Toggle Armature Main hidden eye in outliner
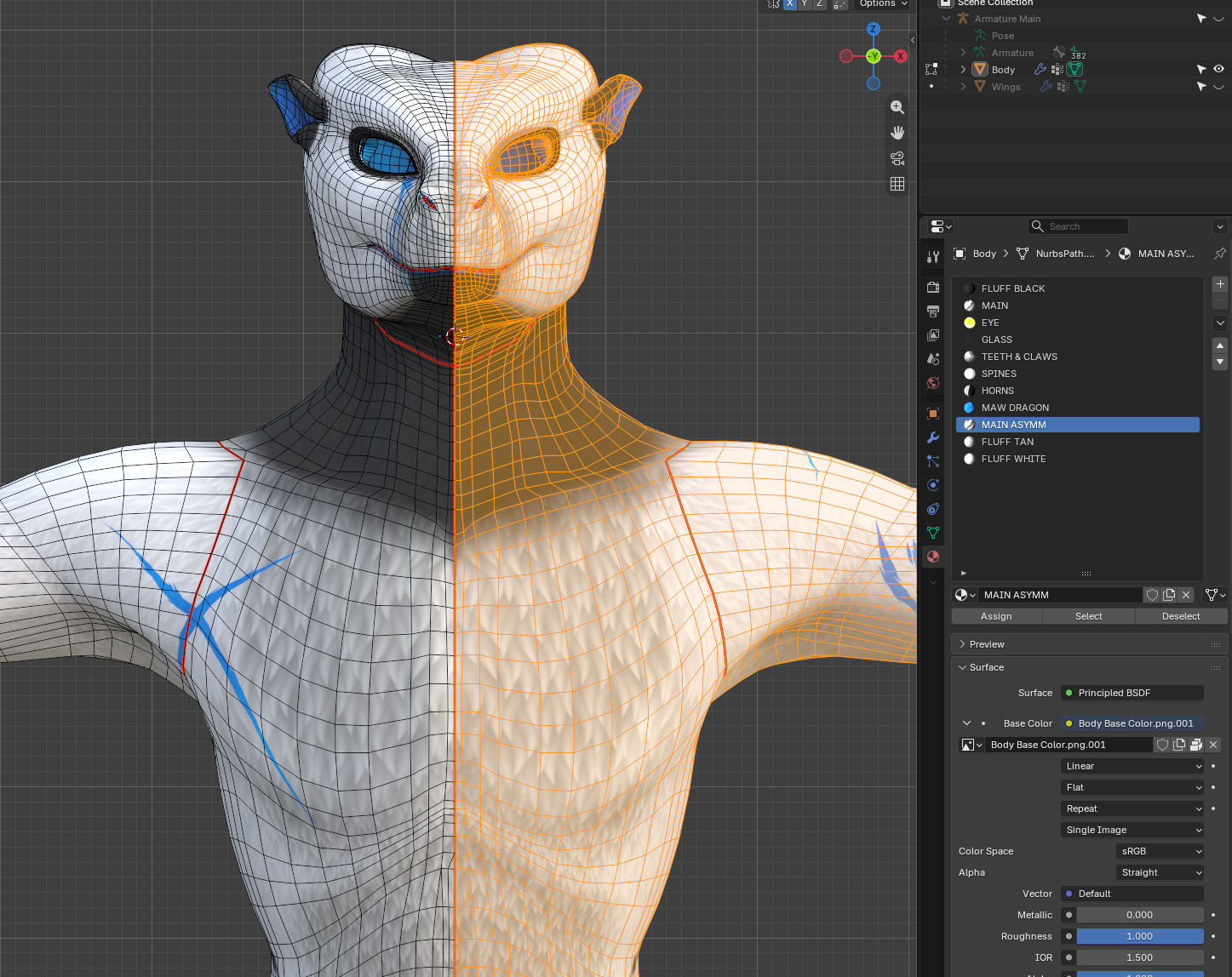 (x=1218, y=19)
